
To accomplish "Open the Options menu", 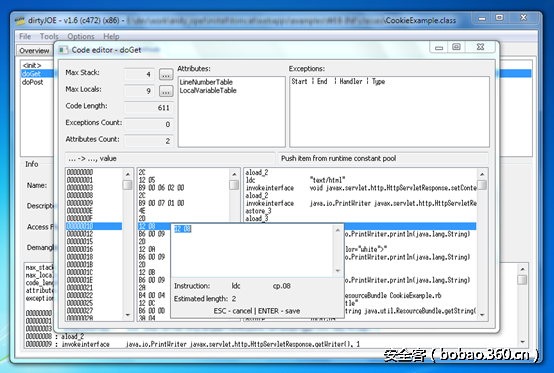I will (x=81, y=36).
